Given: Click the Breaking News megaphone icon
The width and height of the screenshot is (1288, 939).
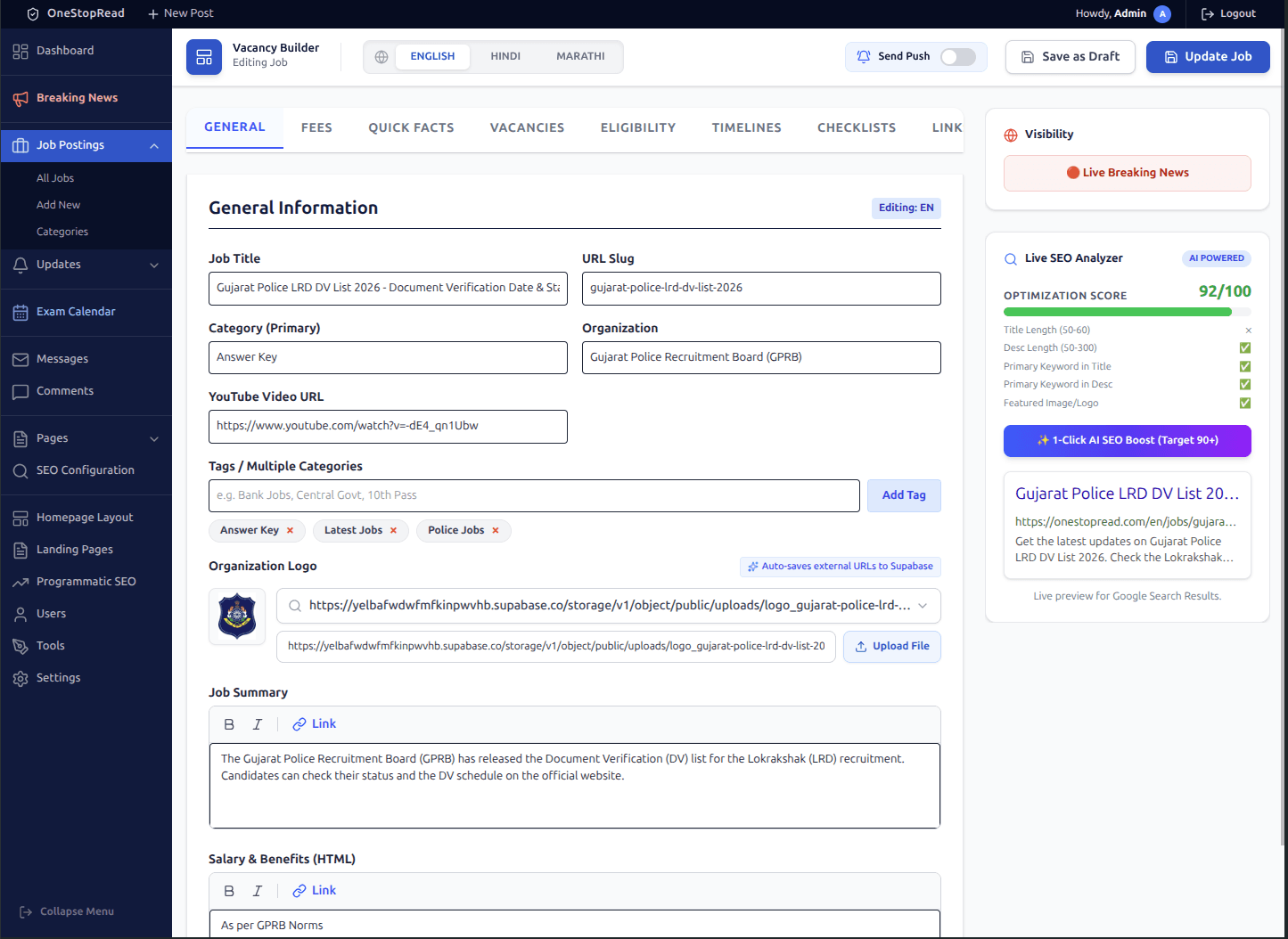Looking at the screenshot, I should point(21,99).
